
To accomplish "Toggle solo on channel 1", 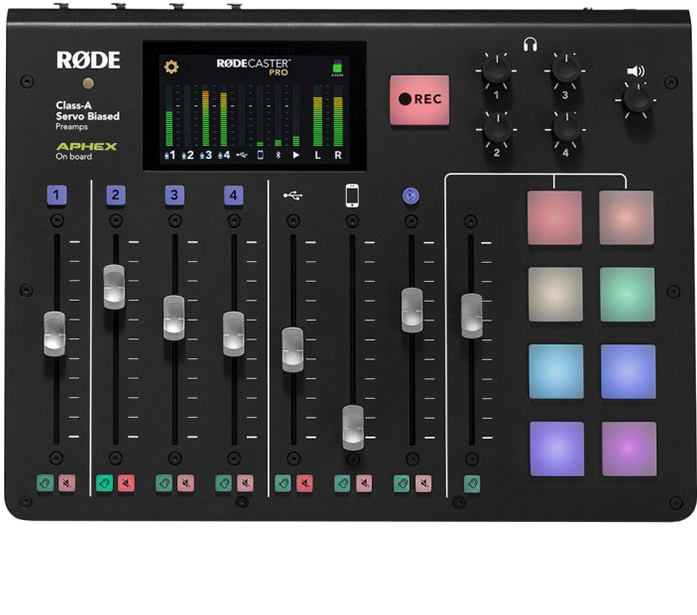I will pos(45,483).
